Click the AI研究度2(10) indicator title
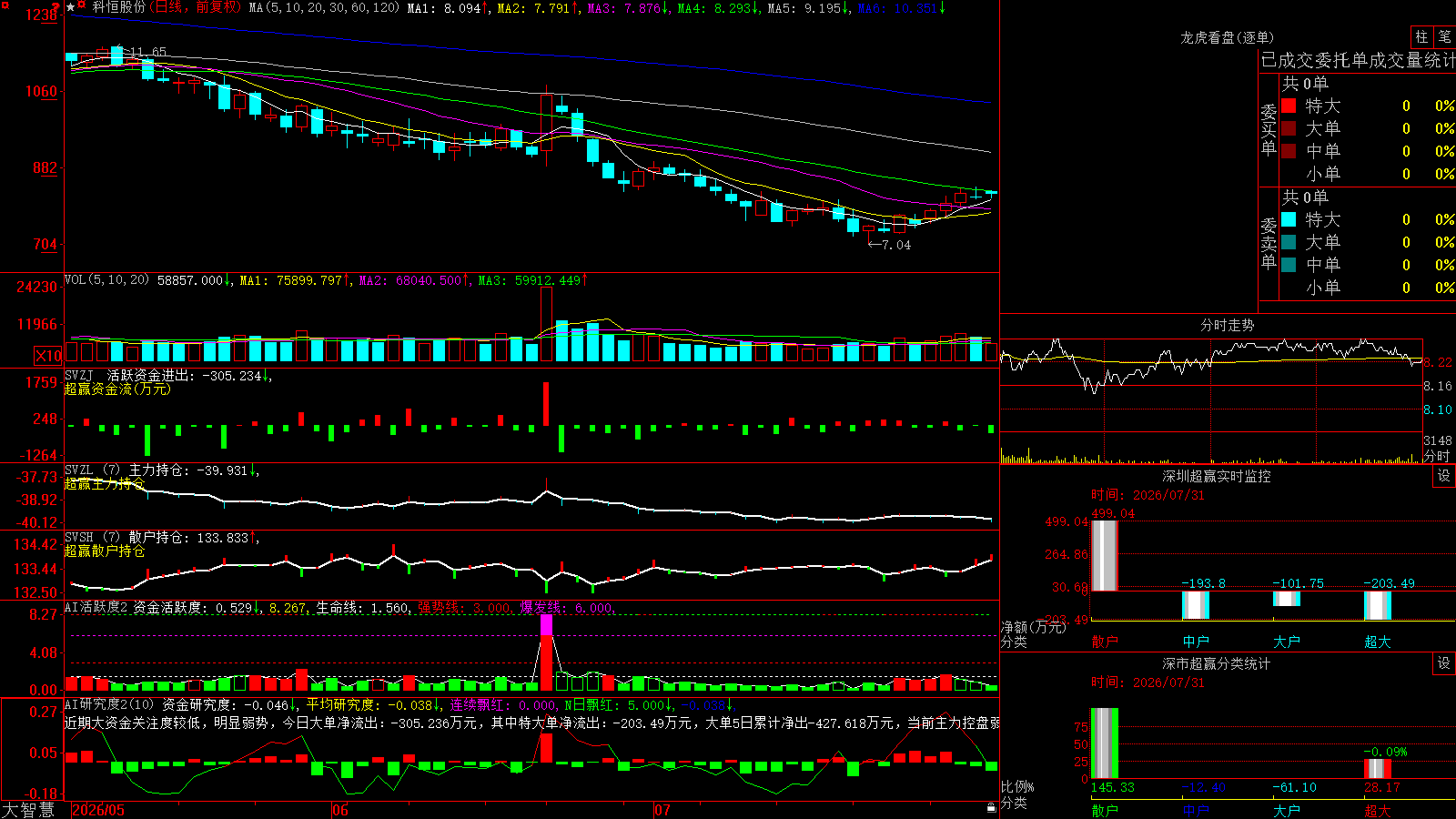 click(109, 704)
